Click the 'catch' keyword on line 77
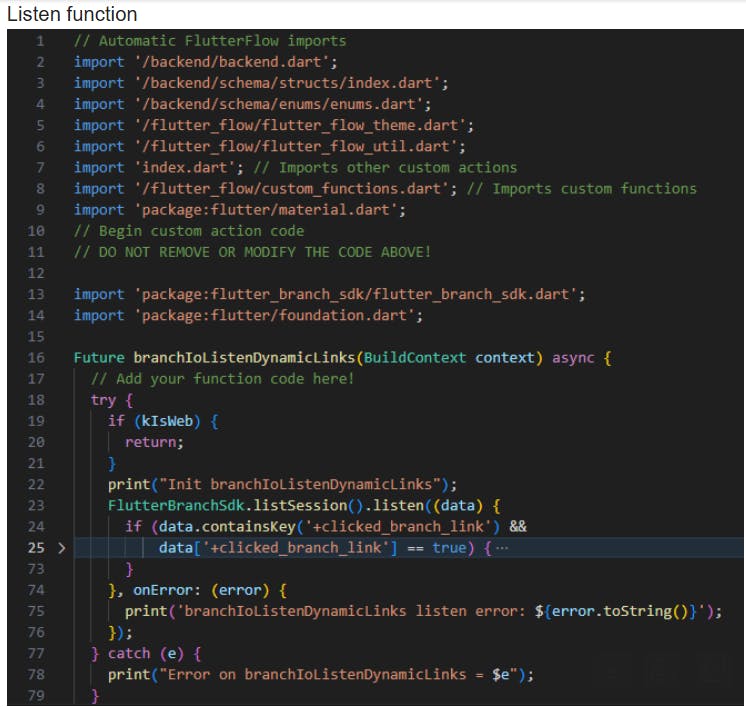 point(128,653)
